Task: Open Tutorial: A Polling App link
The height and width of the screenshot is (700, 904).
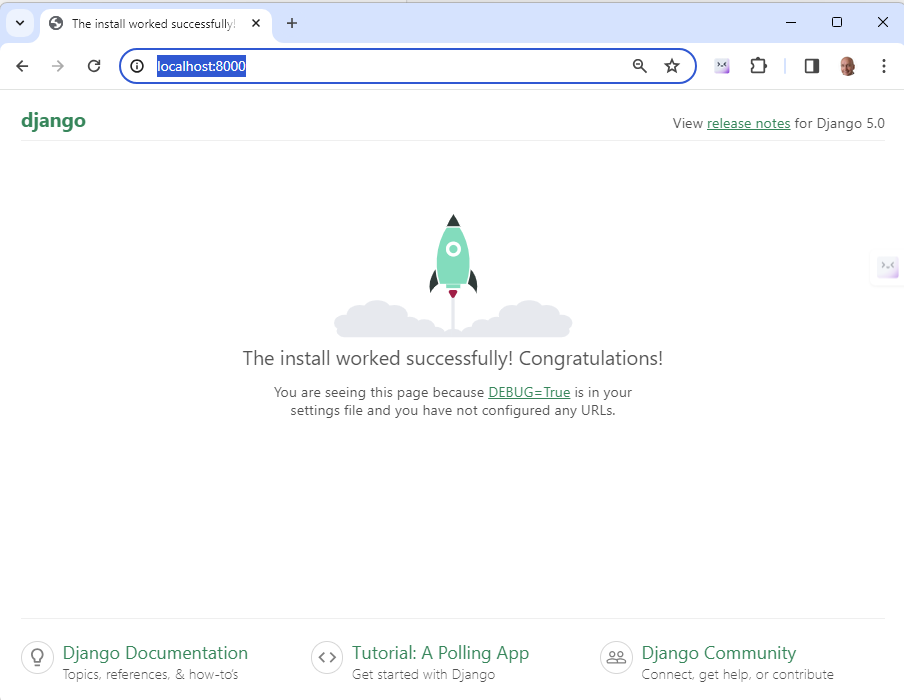Action: (x=440, y=653)
